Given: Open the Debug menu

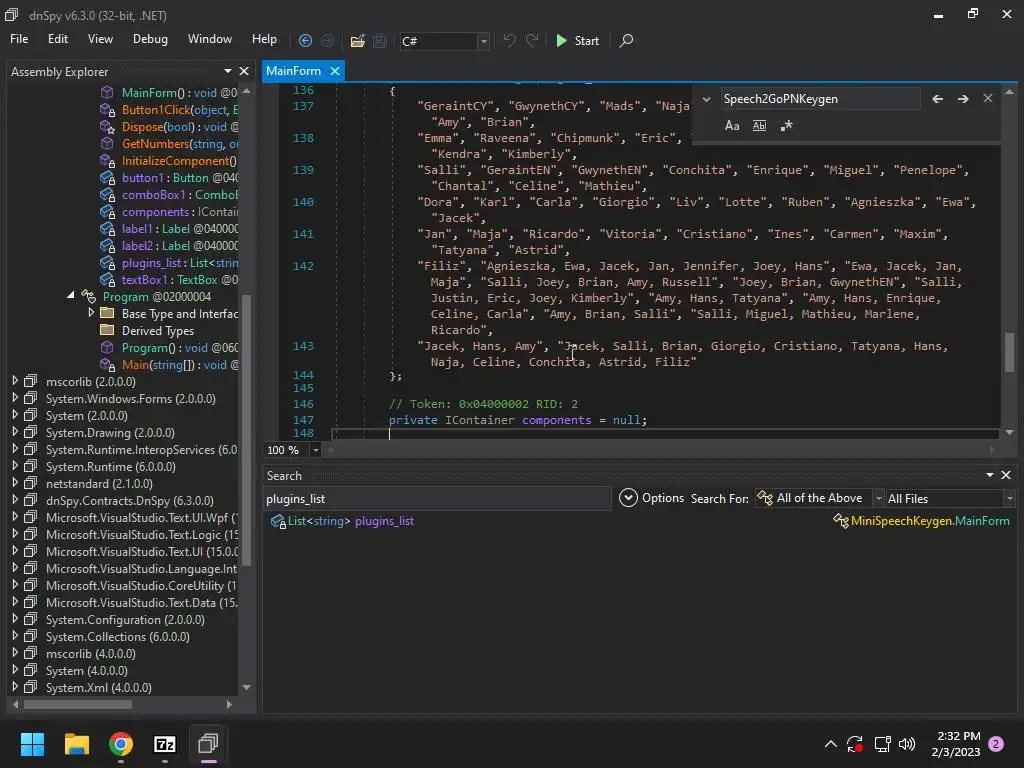Looking at the screenshot, I should click(150, 39).
